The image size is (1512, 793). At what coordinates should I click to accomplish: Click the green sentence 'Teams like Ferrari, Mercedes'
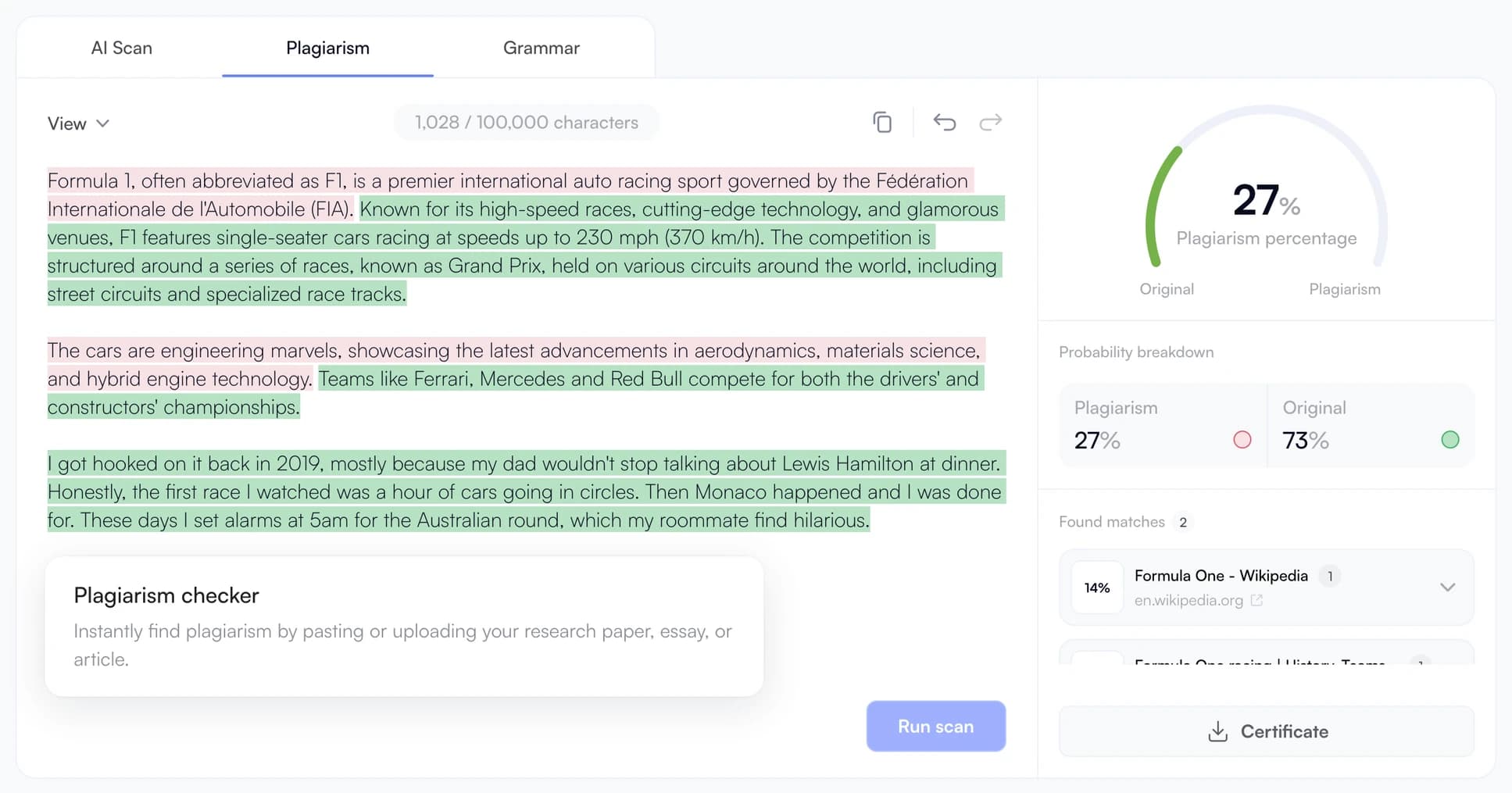[515, 393]
